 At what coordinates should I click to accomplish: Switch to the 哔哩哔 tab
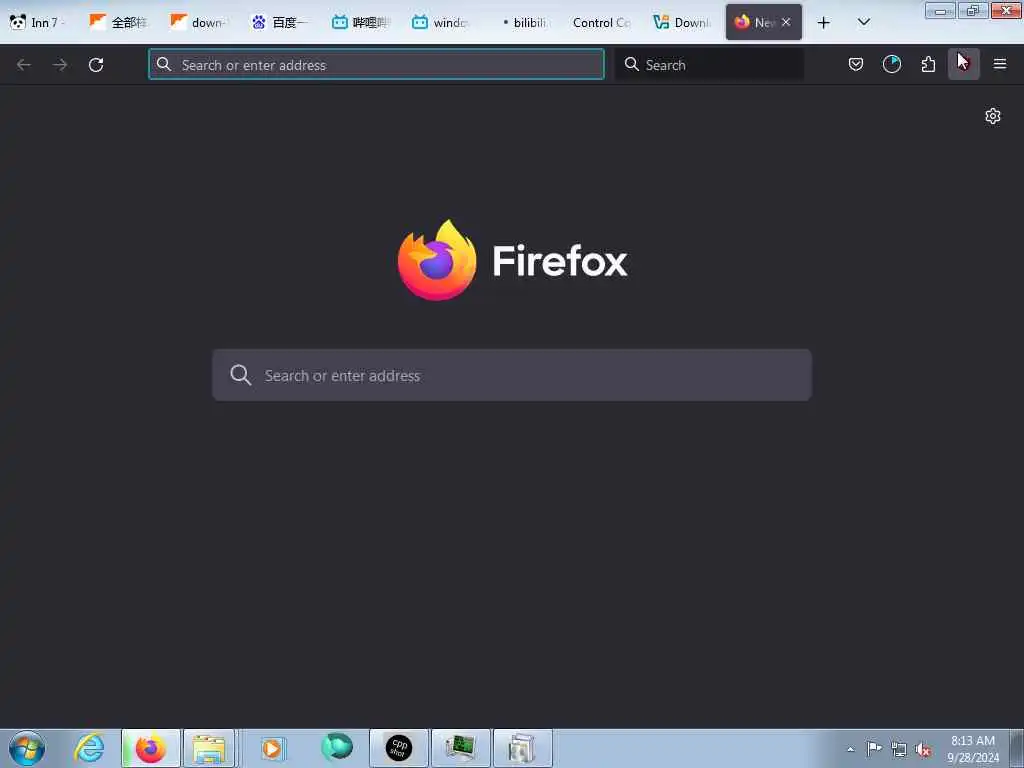[360, 22]
